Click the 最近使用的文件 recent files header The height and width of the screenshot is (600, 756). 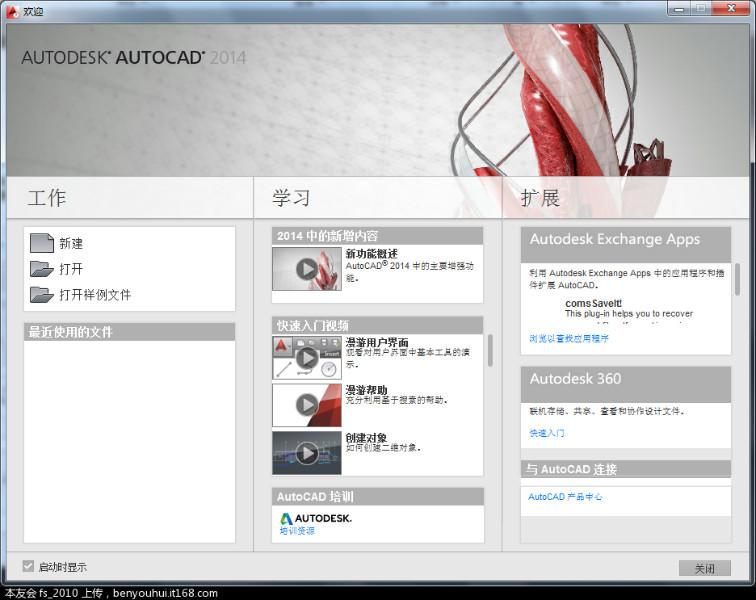click(129, 332)
